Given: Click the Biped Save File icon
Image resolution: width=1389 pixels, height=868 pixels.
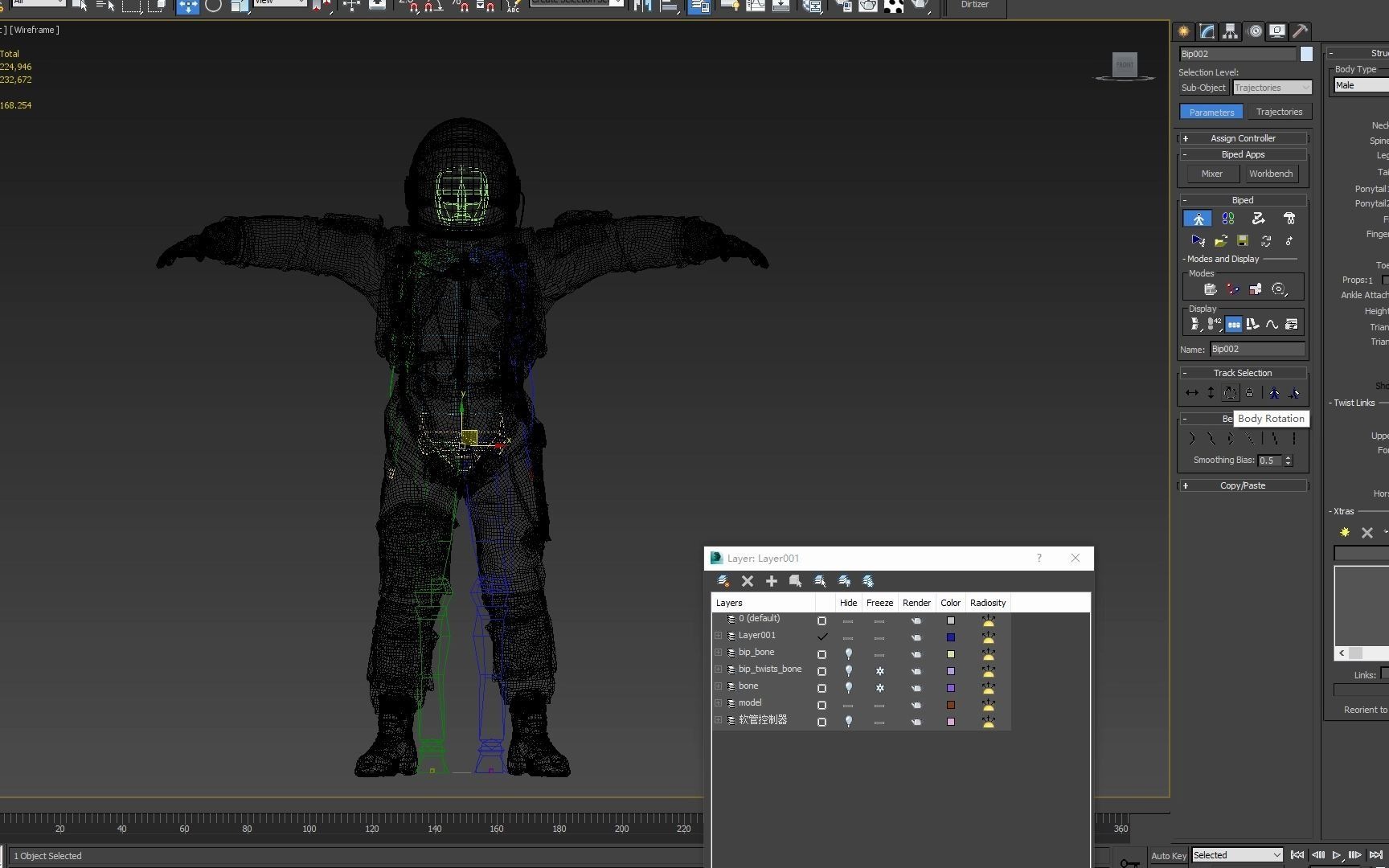Looking at the screenshot, I should click(x=1243, y=241).
